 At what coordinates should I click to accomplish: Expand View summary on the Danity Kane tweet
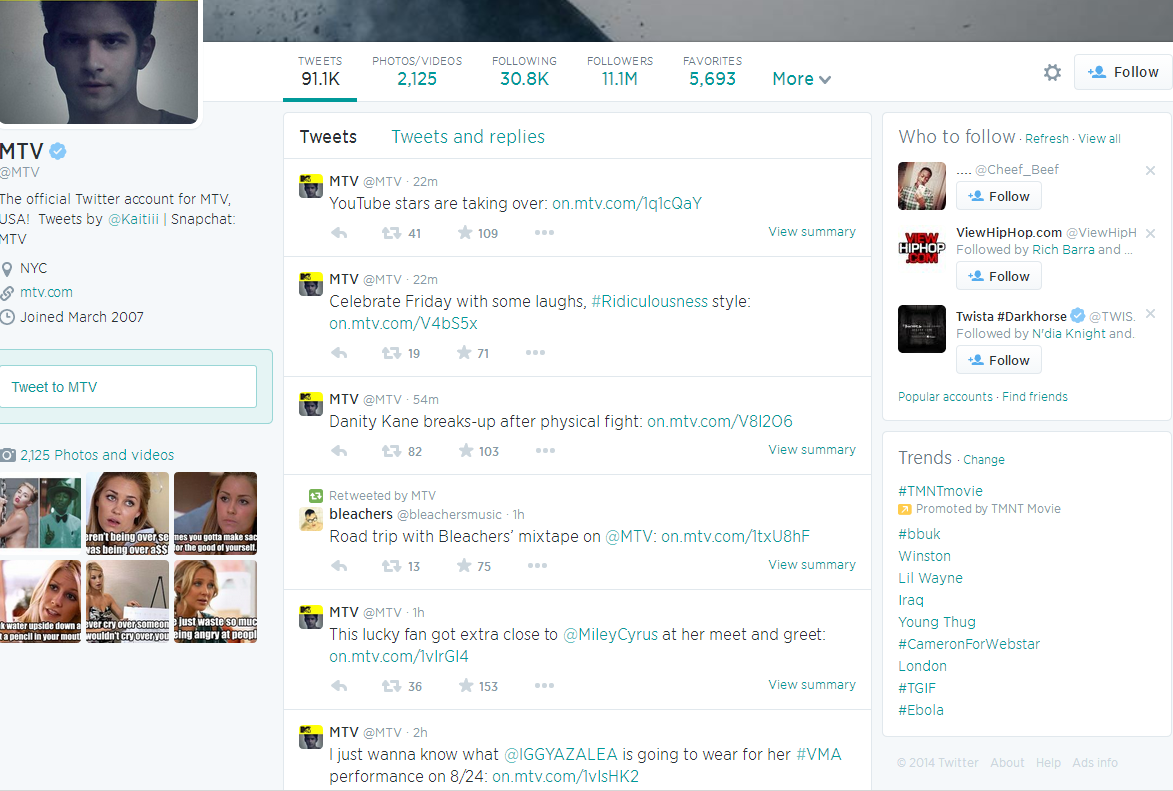[x=811, y=450]
